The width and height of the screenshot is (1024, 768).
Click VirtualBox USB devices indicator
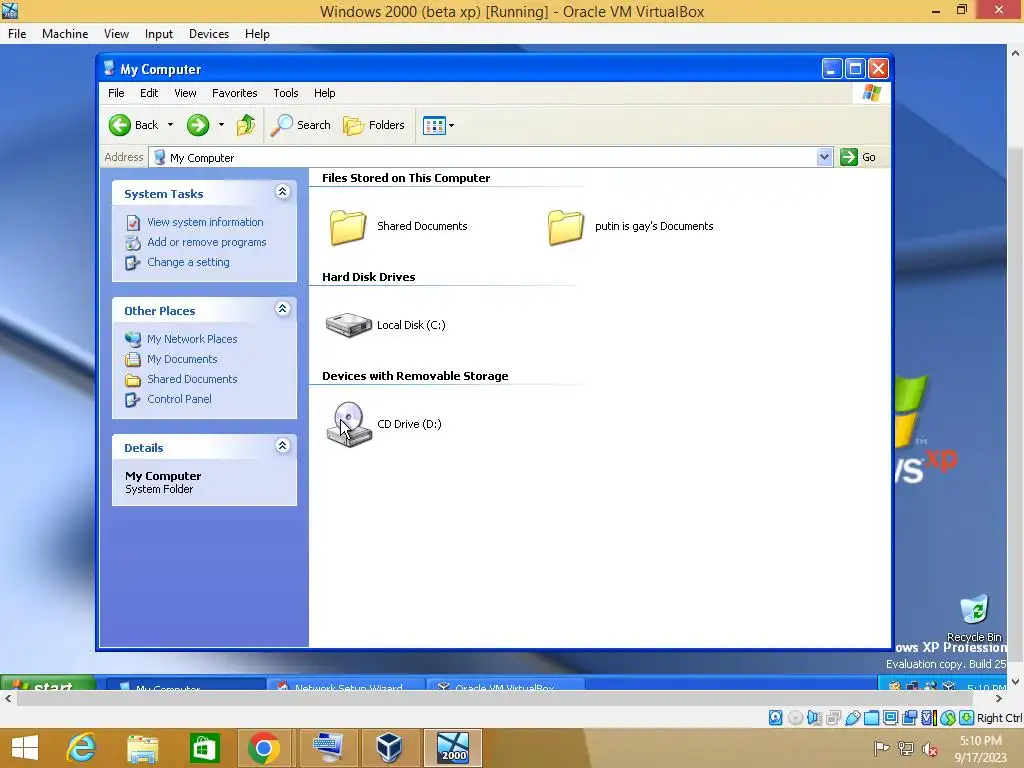point(852,718)
